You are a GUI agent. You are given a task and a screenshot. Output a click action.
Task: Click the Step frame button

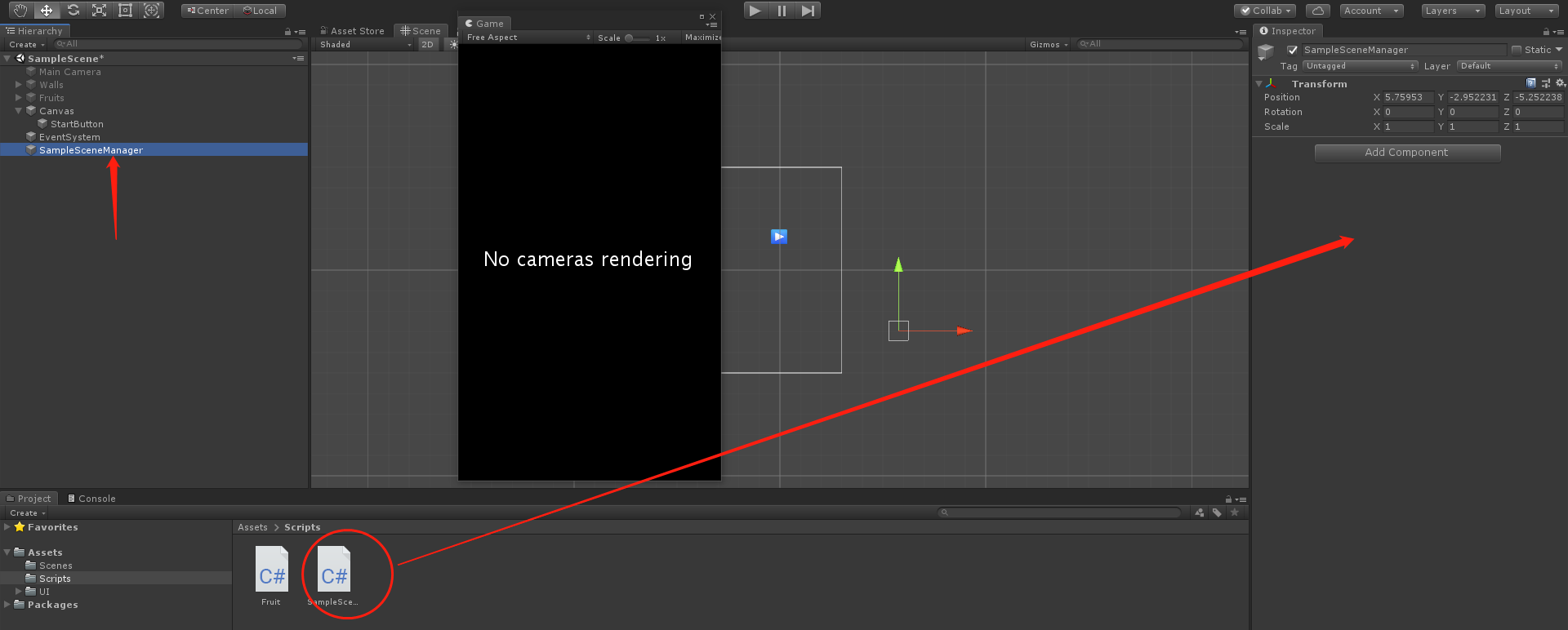point(808,11)
